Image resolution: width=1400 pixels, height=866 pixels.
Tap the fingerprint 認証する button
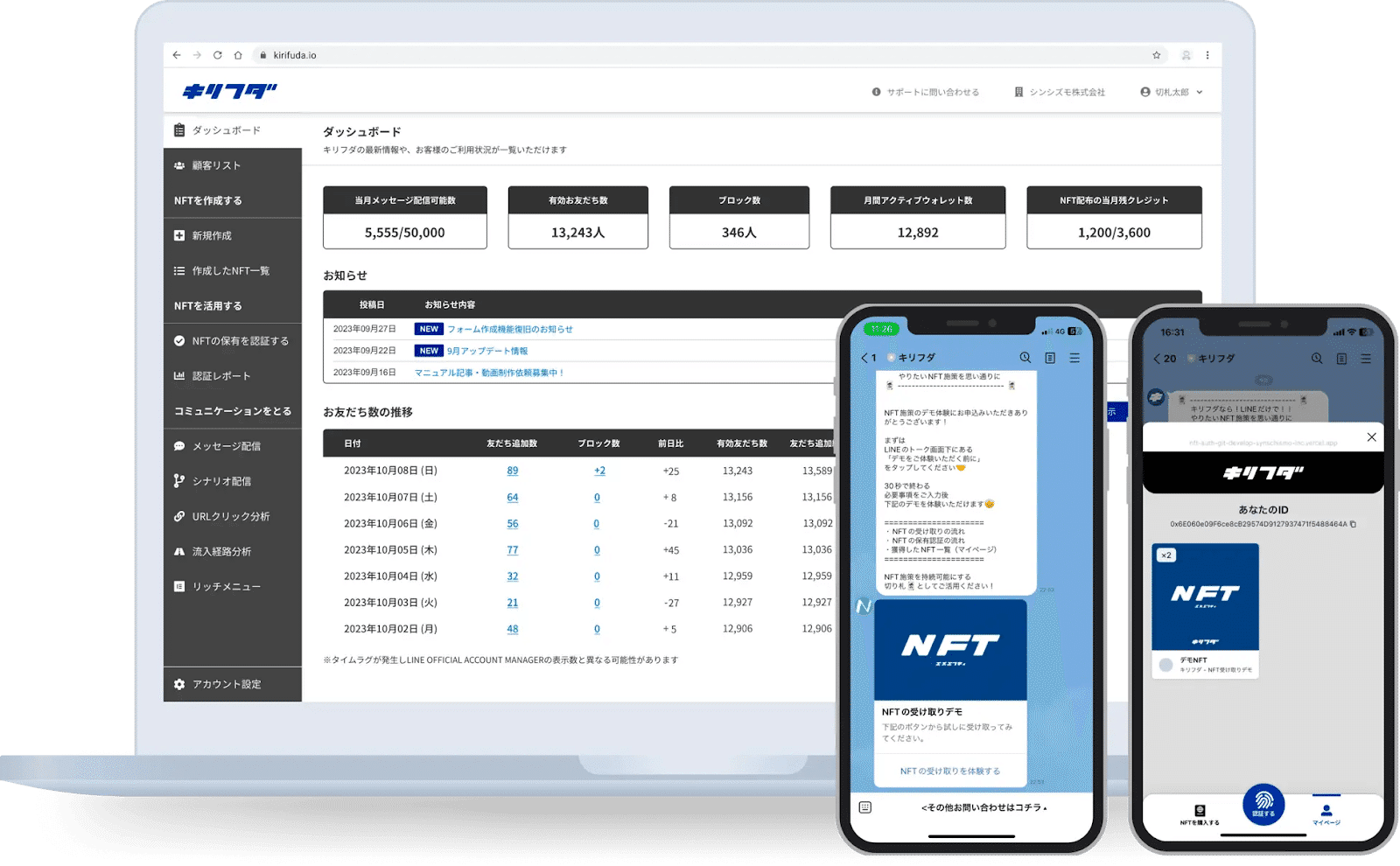(x=1263, y=804)
